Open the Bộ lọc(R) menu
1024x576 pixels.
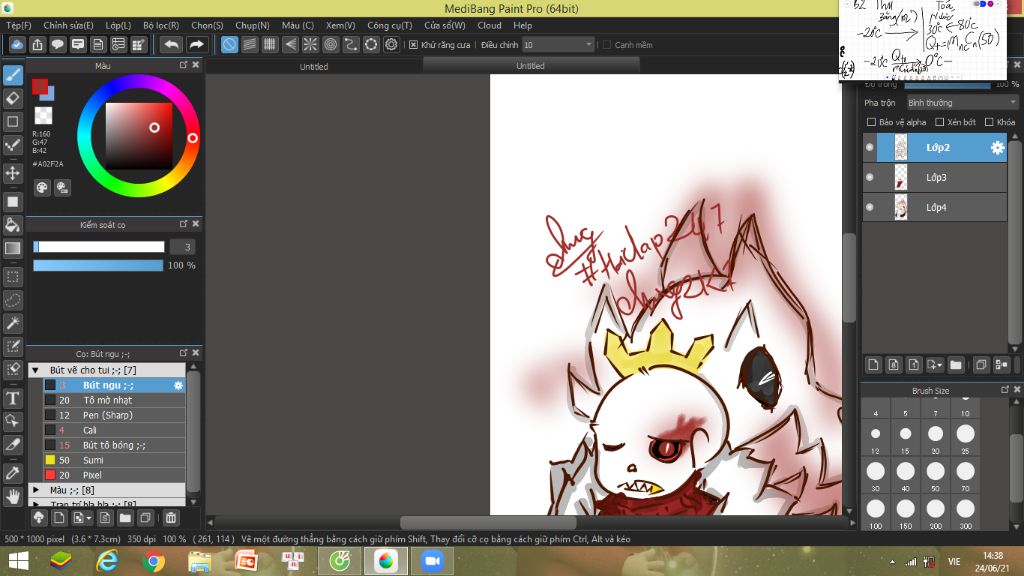[x=161, y=25]
